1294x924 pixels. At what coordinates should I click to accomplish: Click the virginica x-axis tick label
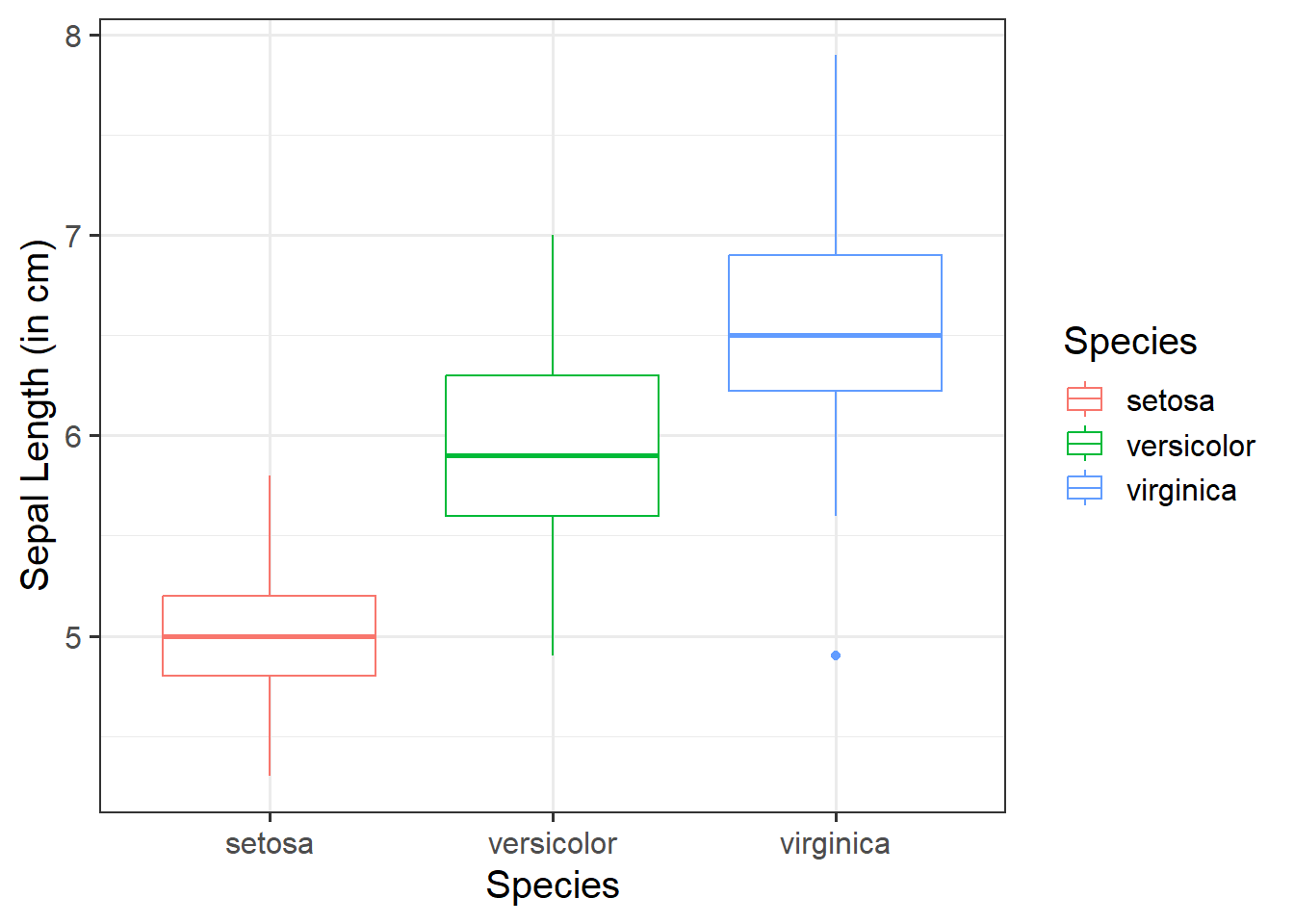pyautogui.click(x=835, y=844)
